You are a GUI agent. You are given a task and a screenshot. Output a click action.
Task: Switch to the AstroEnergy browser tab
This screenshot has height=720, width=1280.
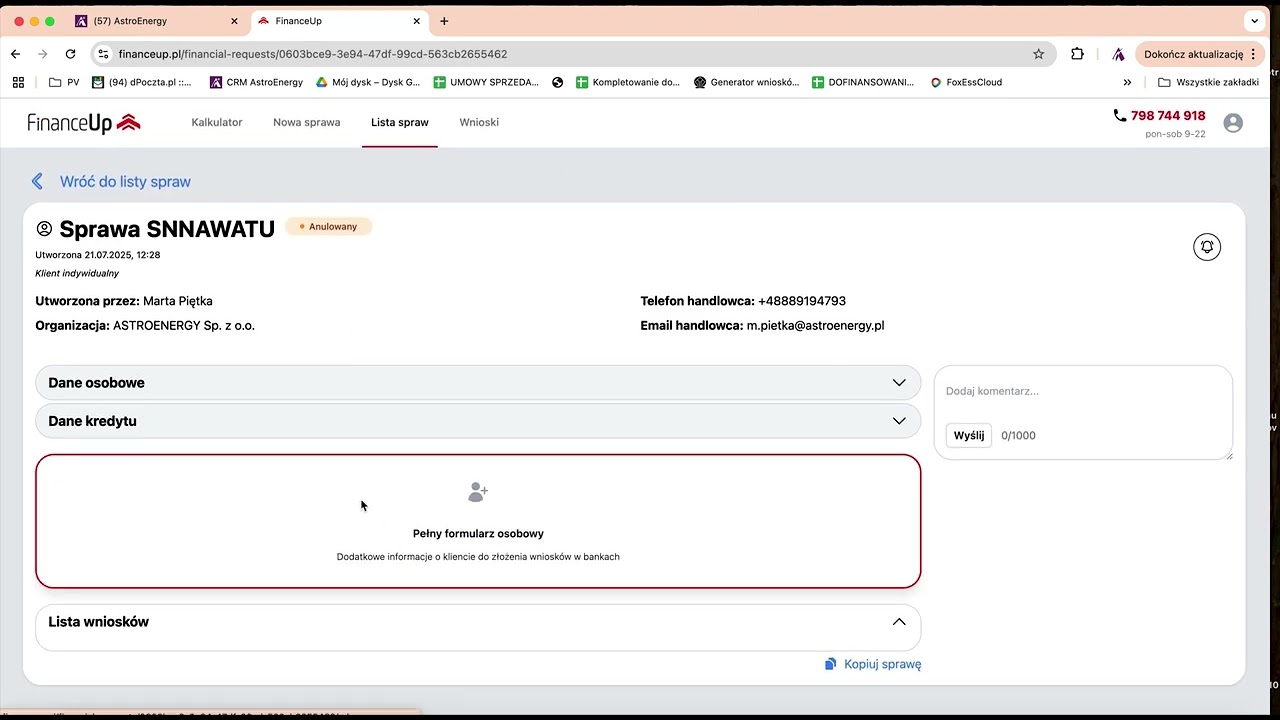point(158,21)
